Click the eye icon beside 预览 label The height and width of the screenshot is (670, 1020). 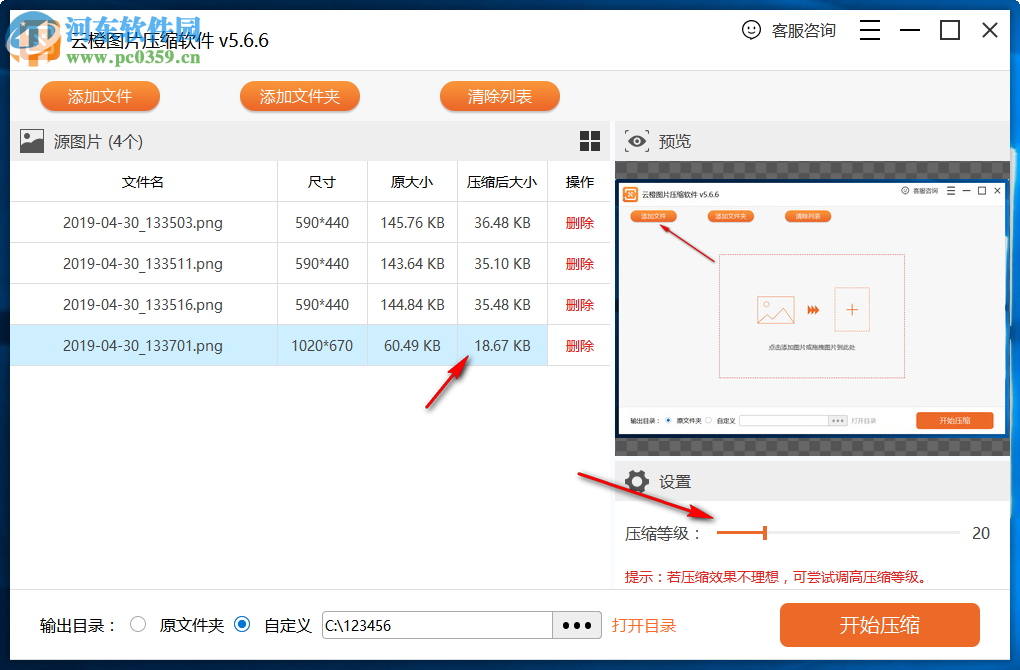pos(637,141)
